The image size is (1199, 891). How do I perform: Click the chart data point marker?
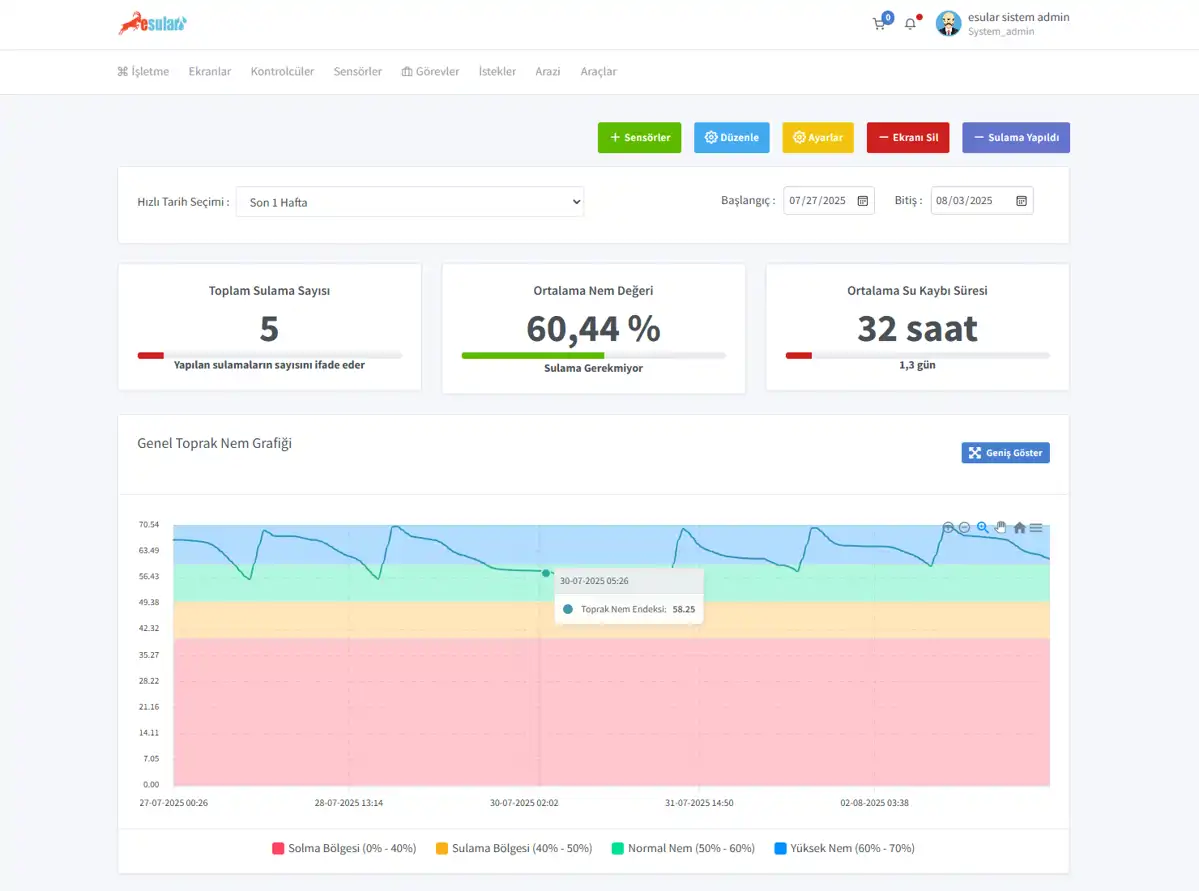[x=546, y=573]
